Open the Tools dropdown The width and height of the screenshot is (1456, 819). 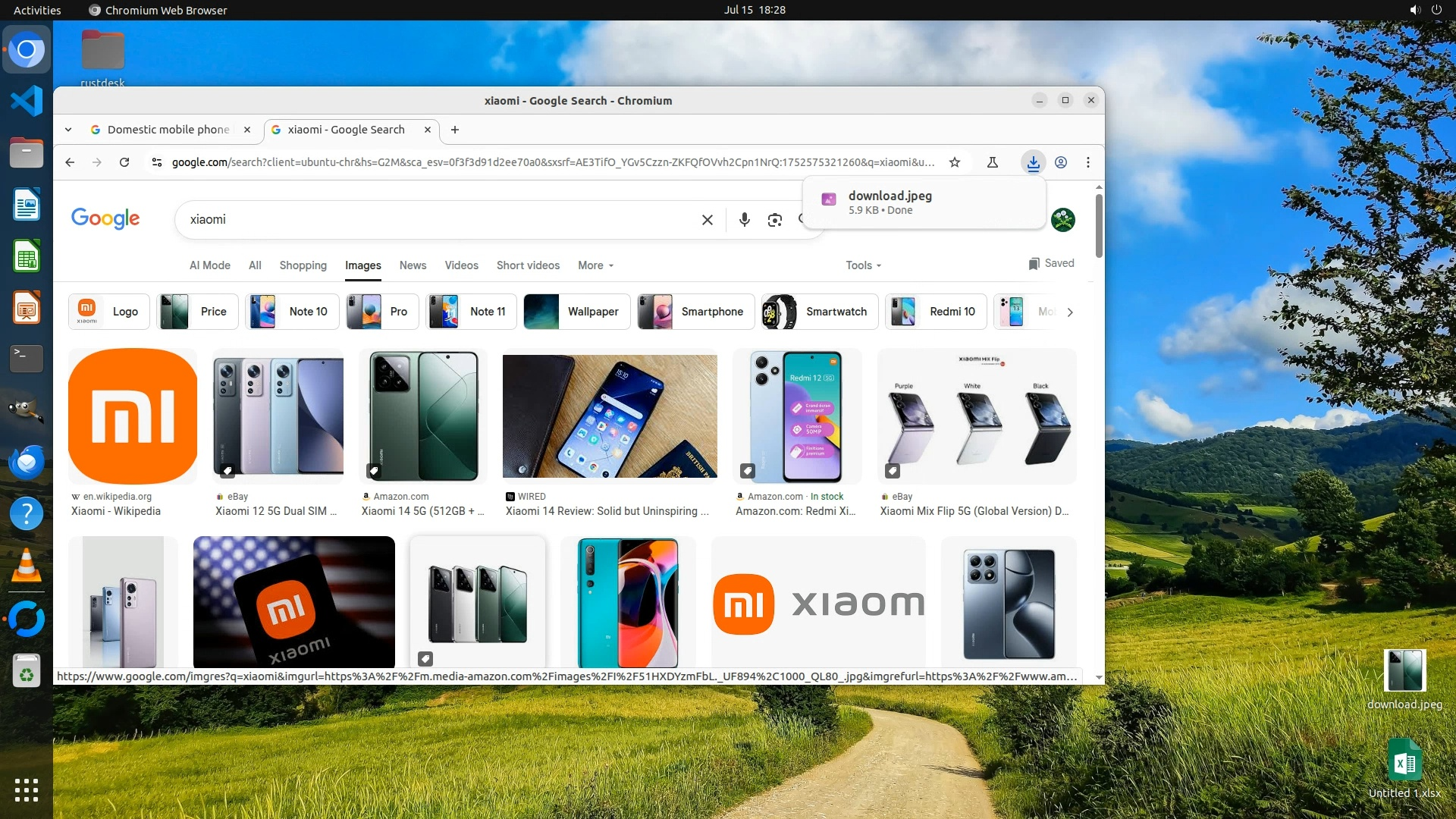click(863, 265)
